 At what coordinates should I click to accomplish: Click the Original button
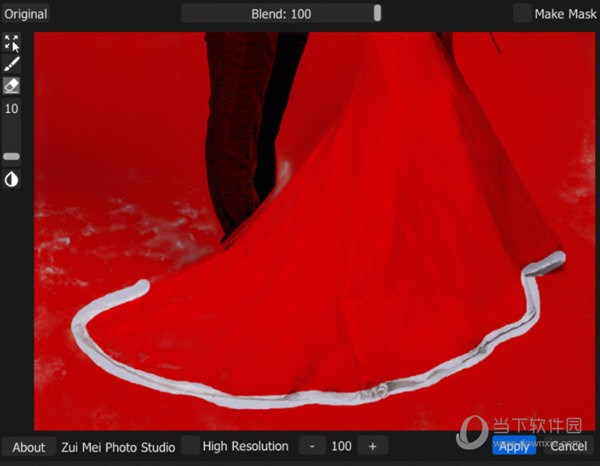pos(26,14)
